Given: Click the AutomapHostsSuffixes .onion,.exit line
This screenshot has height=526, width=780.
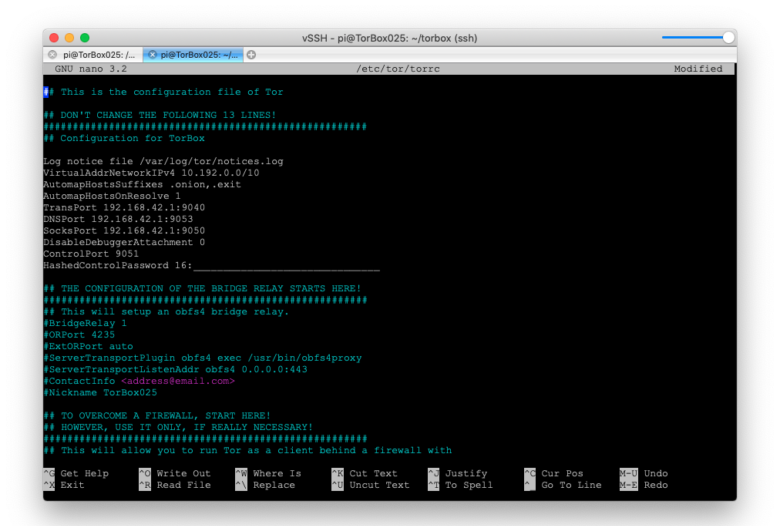Looking at the screenshot, I should (x=142, y=184).
